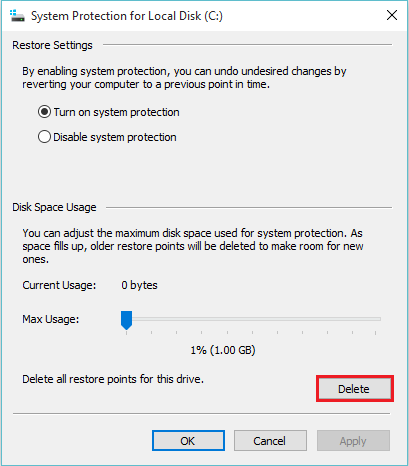Dismiss the dialog using Cancel

270,441
